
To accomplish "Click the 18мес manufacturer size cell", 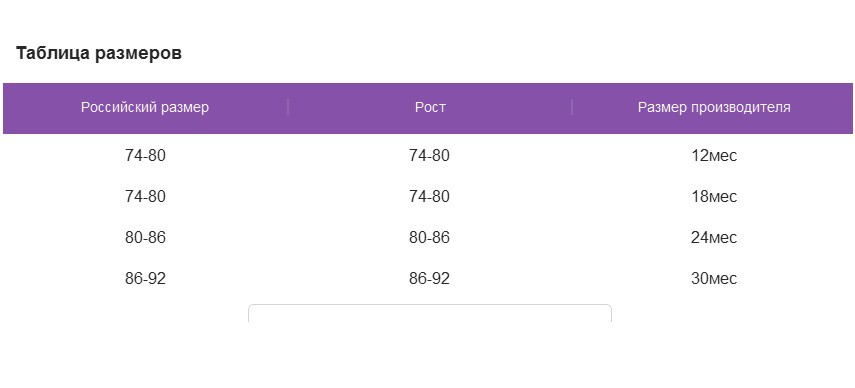I will [x=714, y=197].
